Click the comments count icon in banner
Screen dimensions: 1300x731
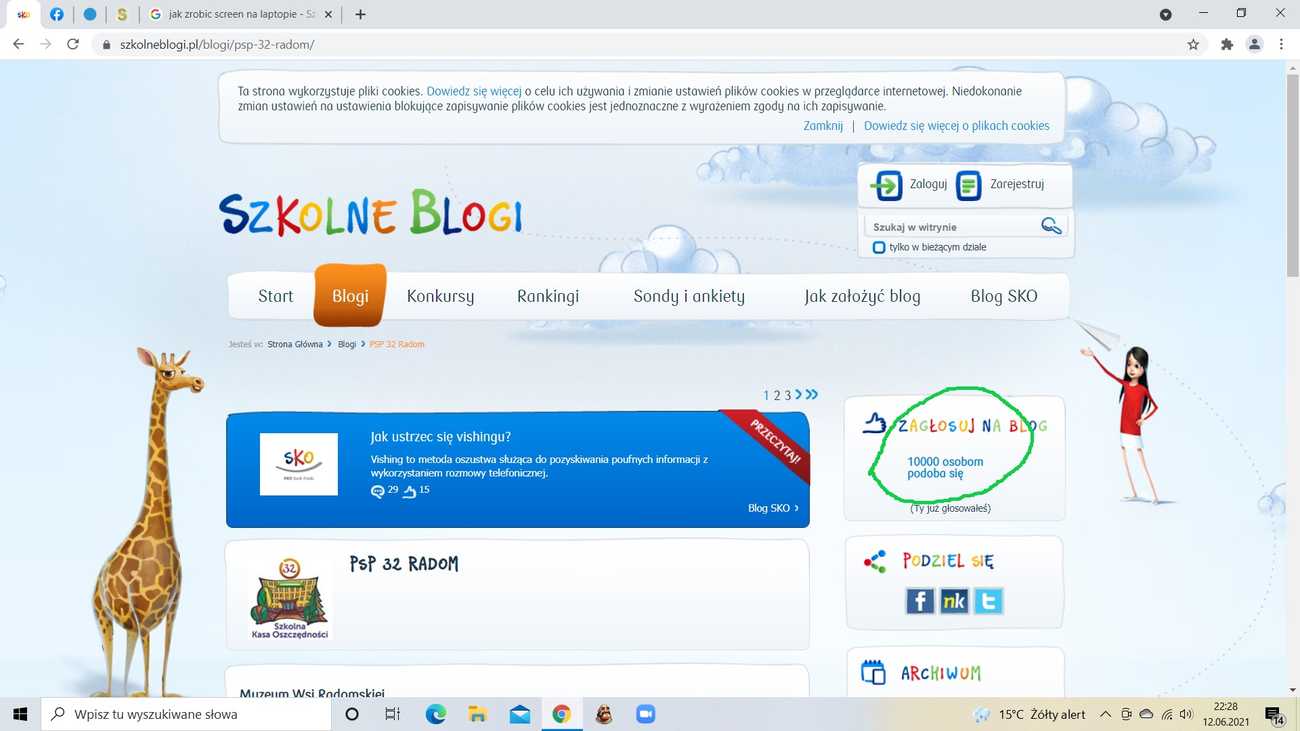click(x=377, y=491)
